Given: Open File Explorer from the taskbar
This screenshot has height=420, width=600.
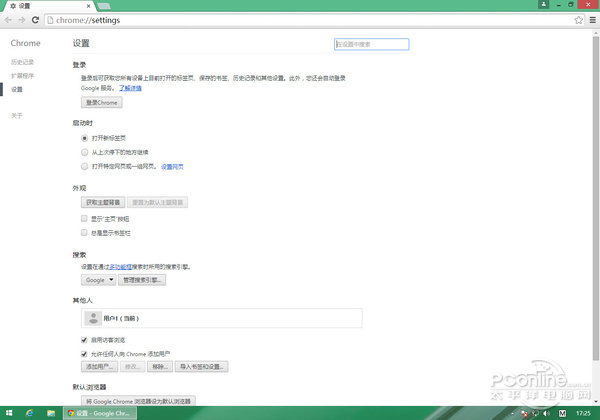Looking at the screenshot, I should coord(51,413).
